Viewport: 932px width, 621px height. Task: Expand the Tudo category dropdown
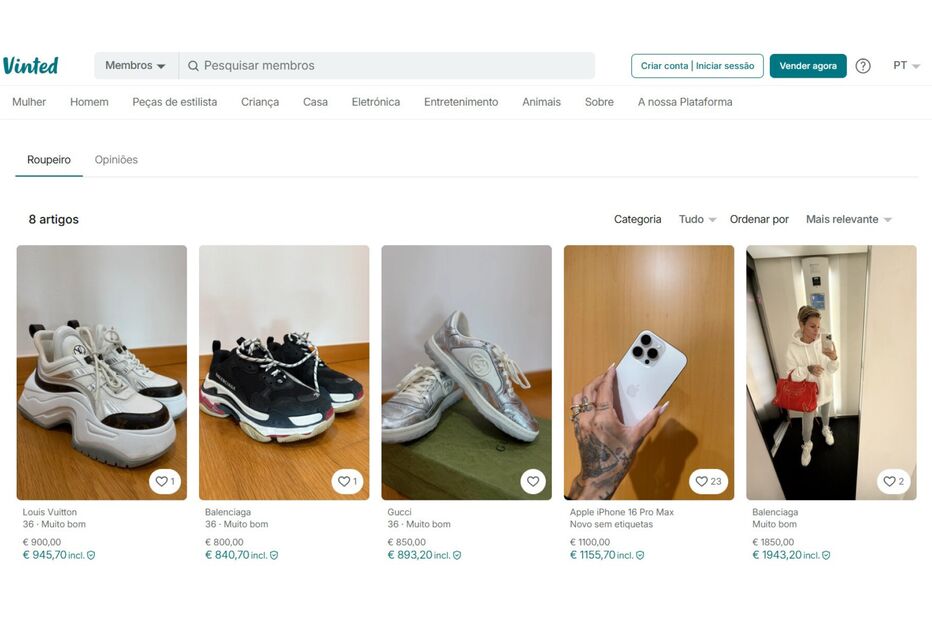pos(698,219)
